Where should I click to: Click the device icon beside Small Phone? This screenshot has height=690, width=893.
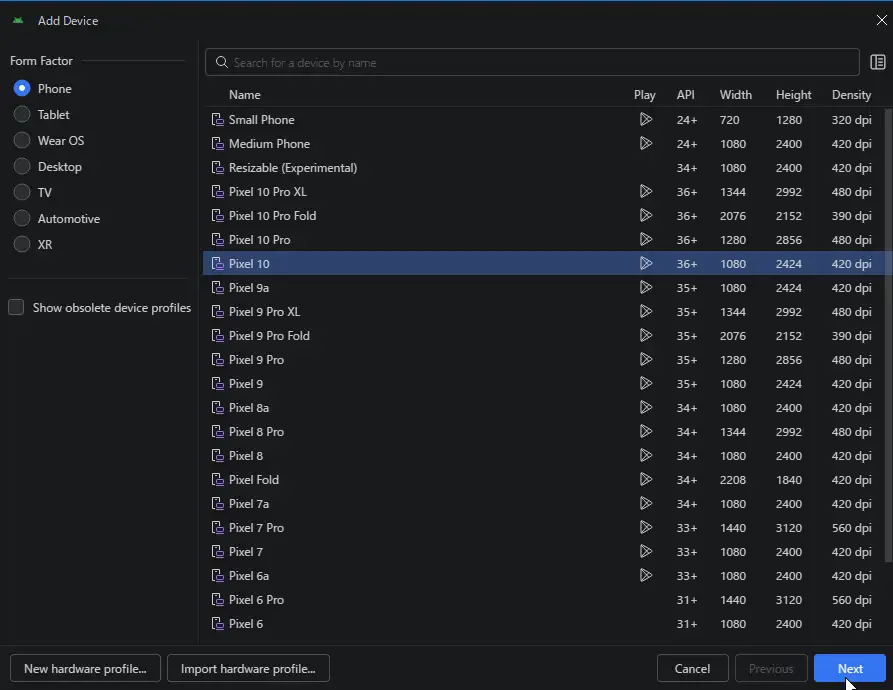click(x=218, y=120)
